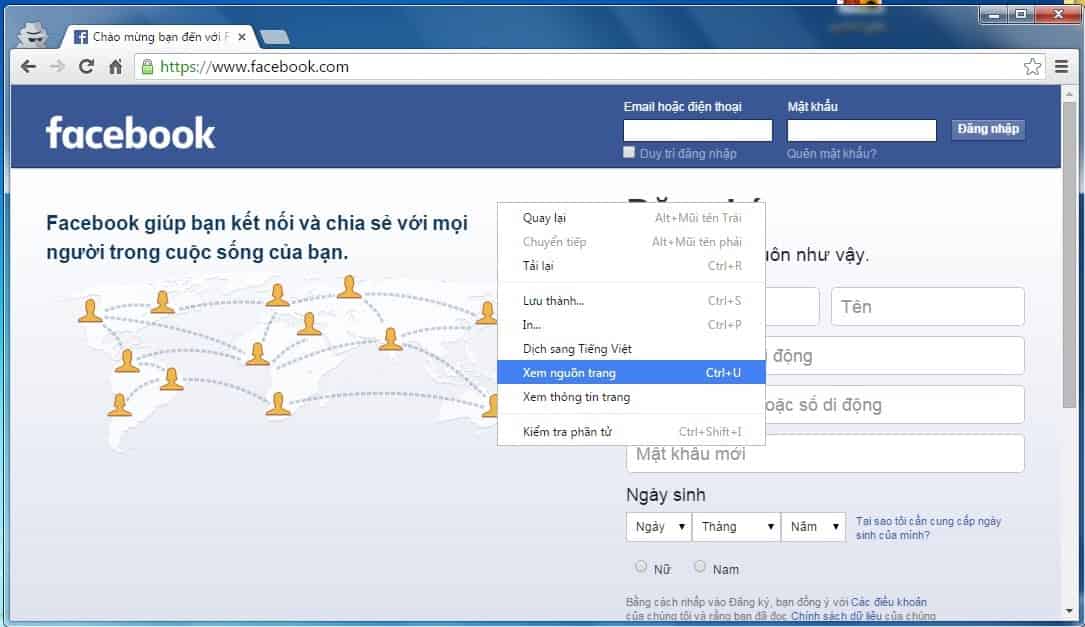Select In... print menu entry
This screenshot has height=627, width=1085.
[x=631, y=325]
